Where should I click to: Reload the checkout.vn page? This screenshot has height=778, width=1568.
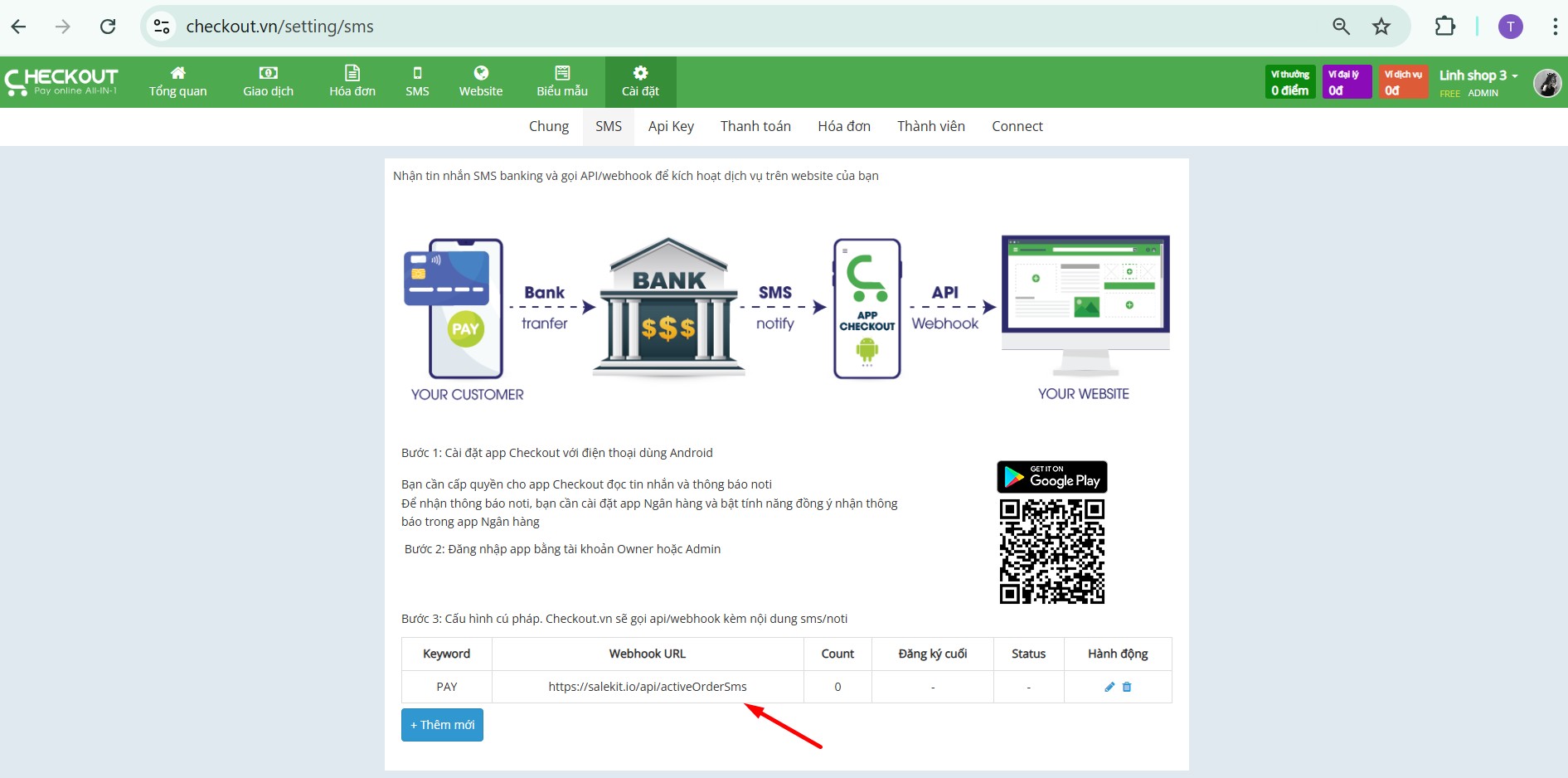(x=108, y=27)
